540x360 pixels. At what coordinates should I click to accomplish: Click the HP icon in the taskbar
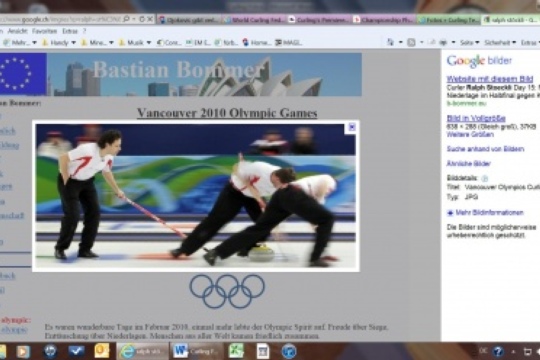coord(51,351)
